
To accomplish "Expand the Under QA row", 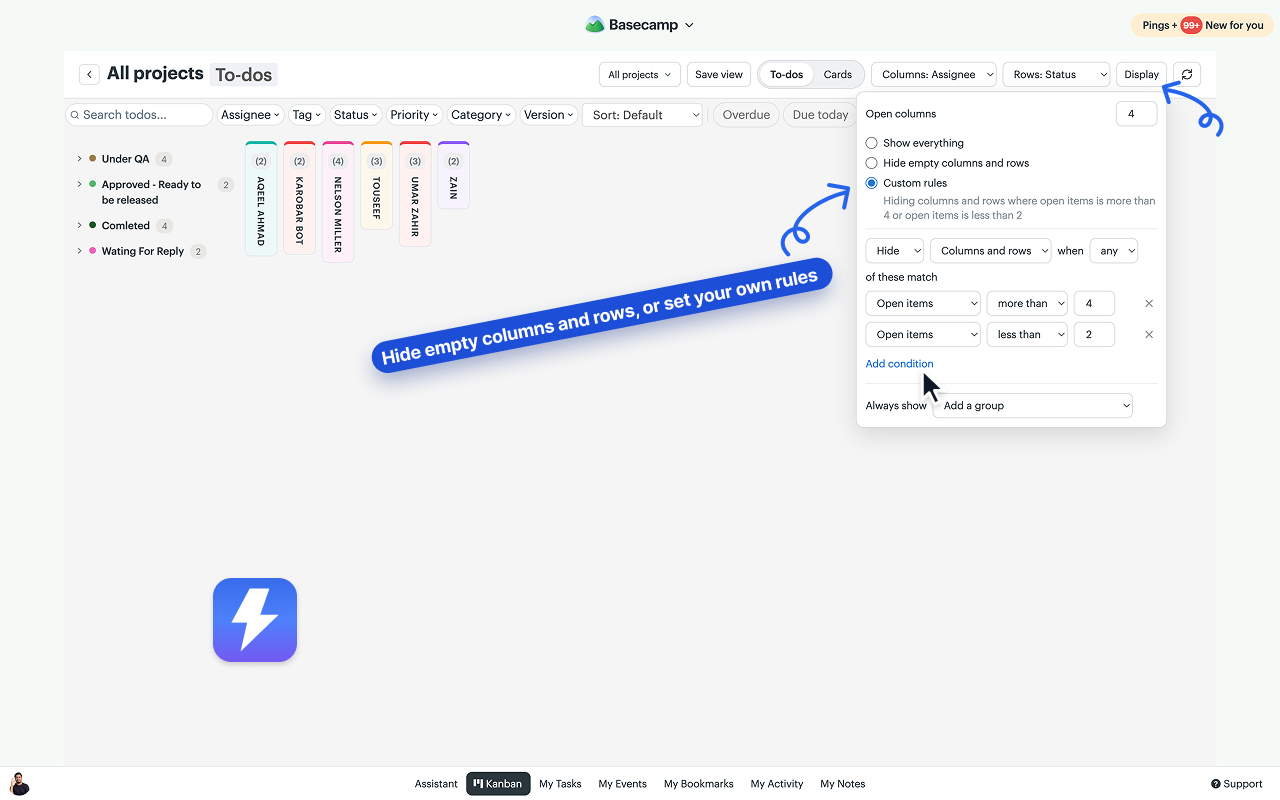I will pos(80,159).
